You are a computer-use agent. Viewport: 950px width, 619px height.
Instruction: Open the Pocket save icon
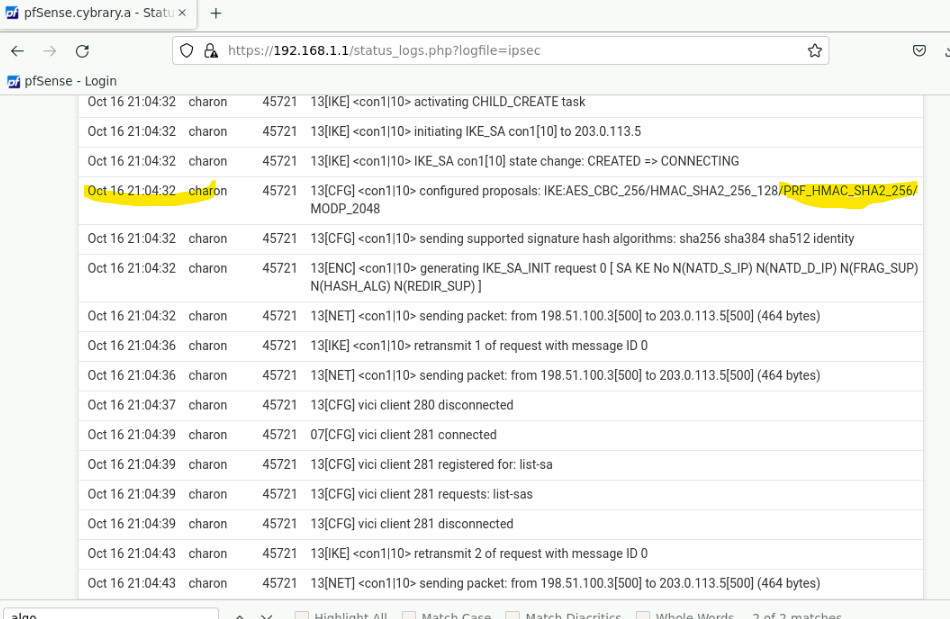point(919,51)
